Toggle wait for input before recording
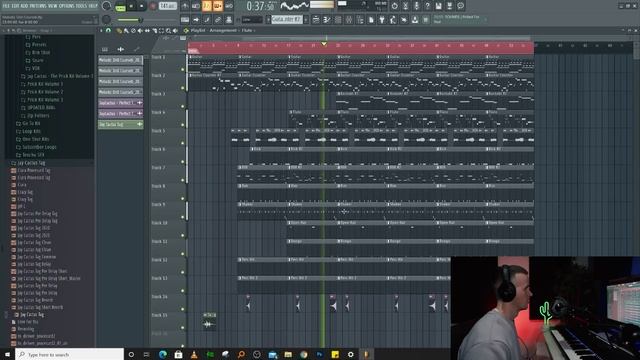 (196, 6)
